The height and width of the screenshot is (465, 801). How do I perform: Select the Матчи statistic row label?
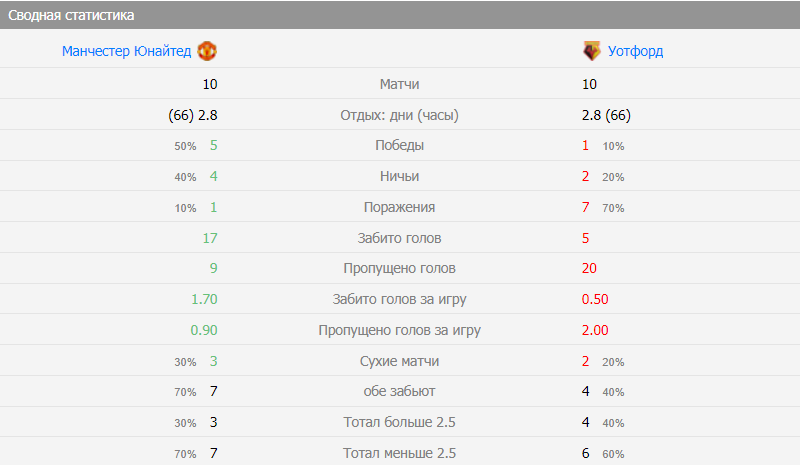[400, 84]
